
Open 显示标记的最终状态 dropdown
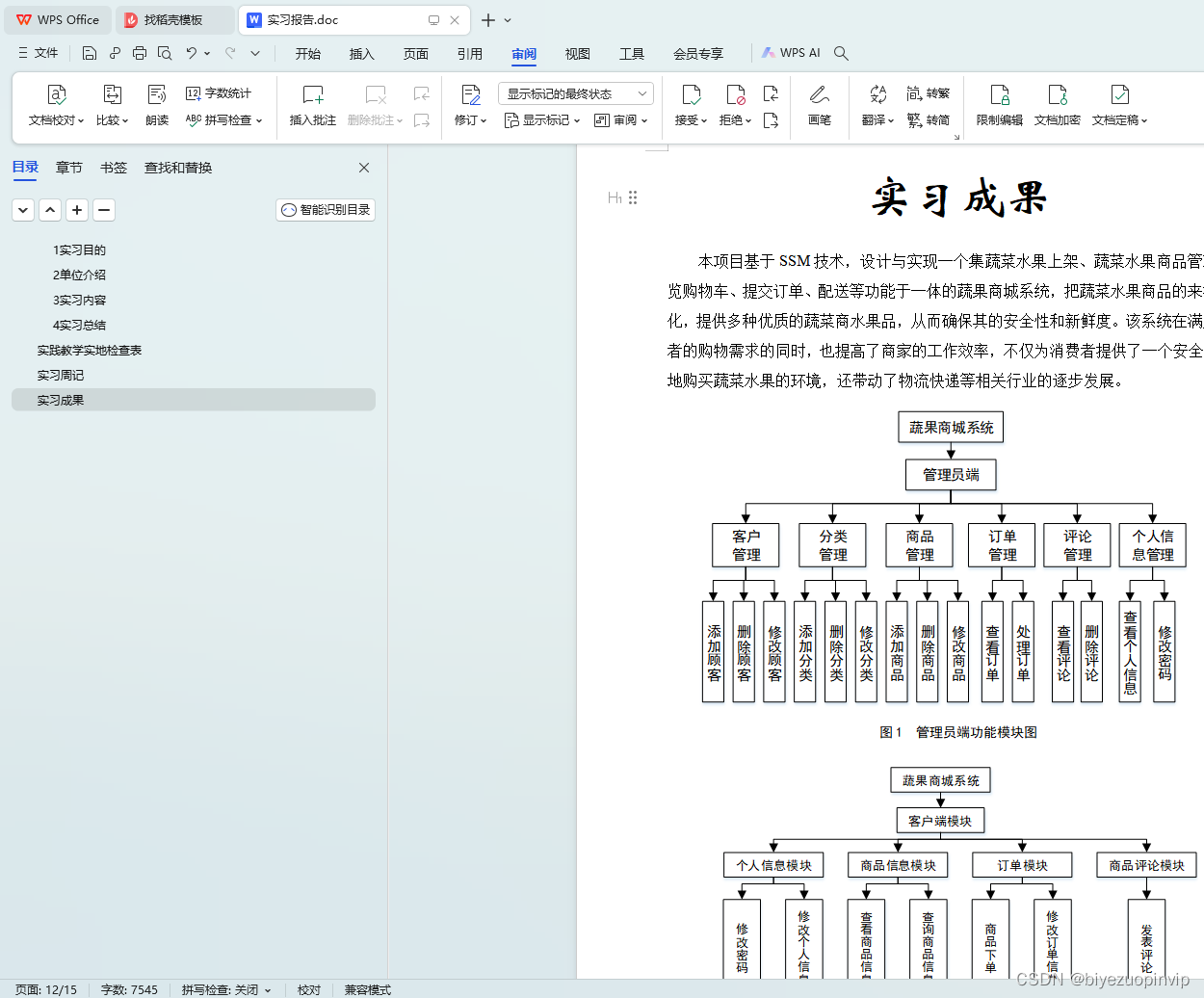[576, 93]
